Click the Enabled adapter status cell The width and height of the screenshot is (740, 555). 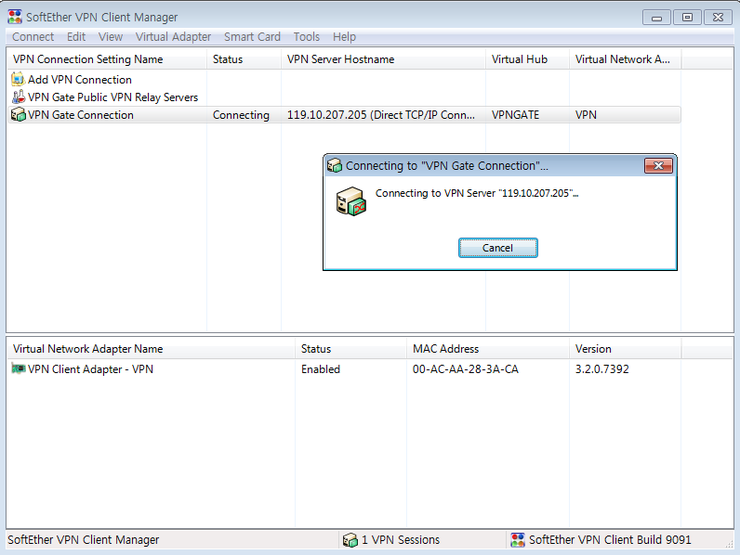click(x=320, y=369)
